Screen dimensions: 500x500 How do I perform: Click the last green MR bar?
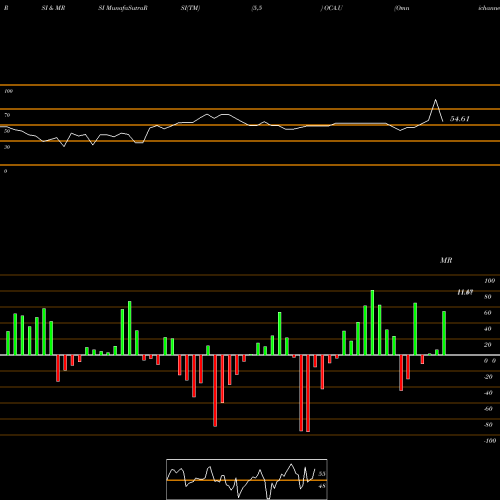point(444,333)
